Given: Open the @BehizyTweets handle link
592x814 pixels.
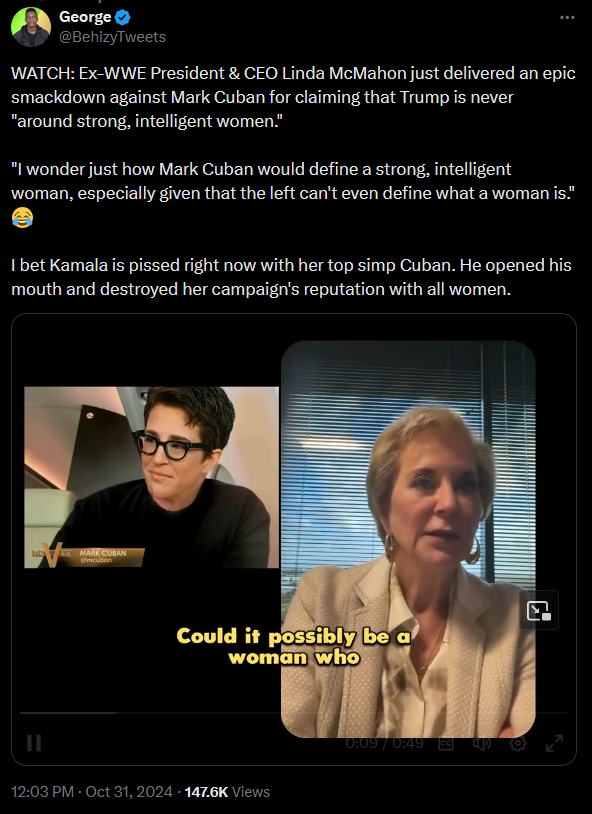Looking at the screenshot, I should pos(112,37).
